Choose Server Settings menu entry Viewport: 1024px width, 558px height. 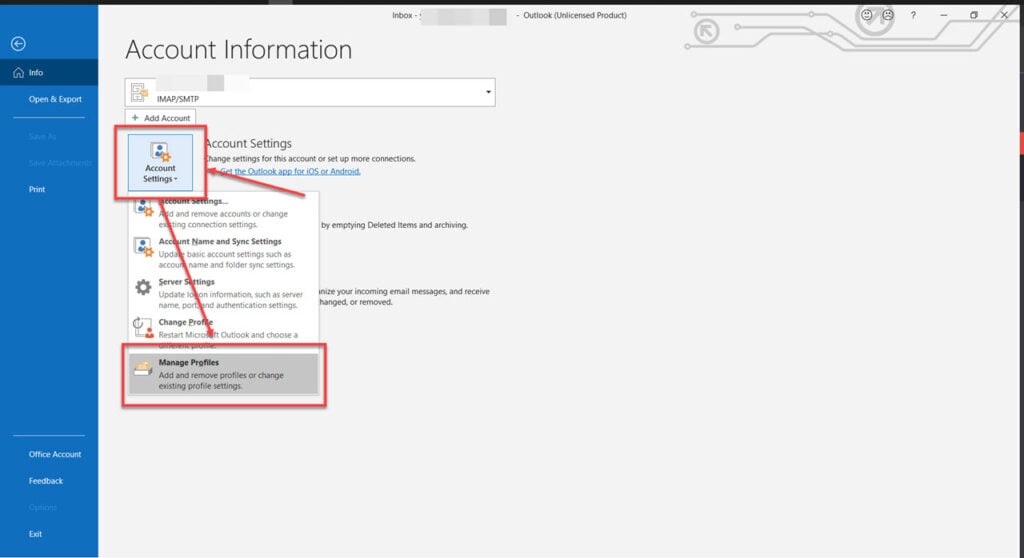224,293
